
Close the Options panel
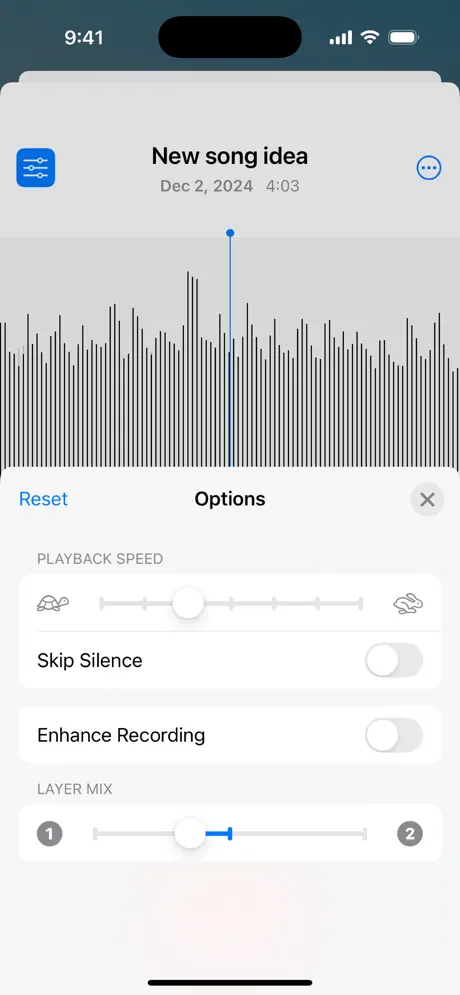pyautogui.click(x=427, y=499)
